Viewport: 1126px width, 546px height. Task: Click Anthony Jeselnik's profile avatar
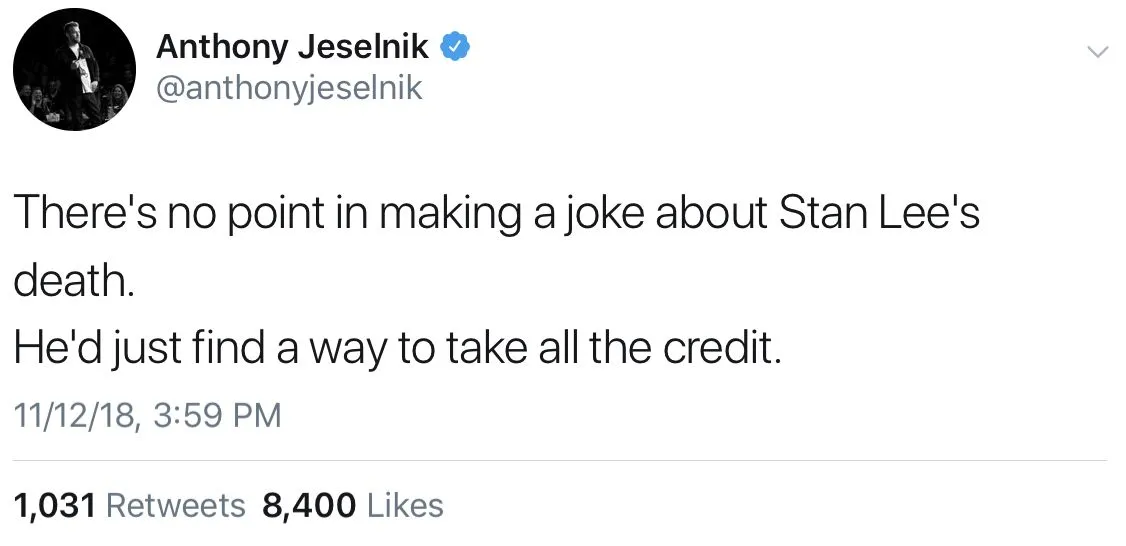(74, 71)
